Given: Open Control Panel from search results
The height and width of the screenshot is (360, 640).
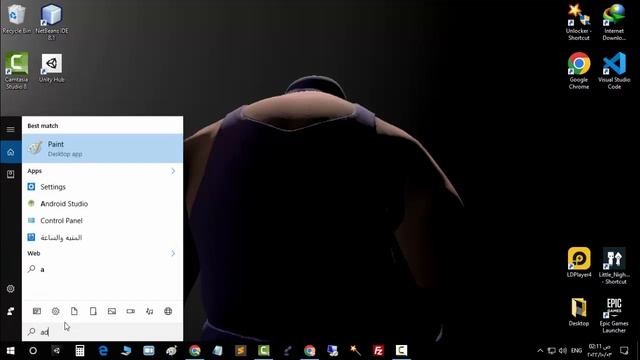Looking at the screenshot, I should (x=102, y=220).
